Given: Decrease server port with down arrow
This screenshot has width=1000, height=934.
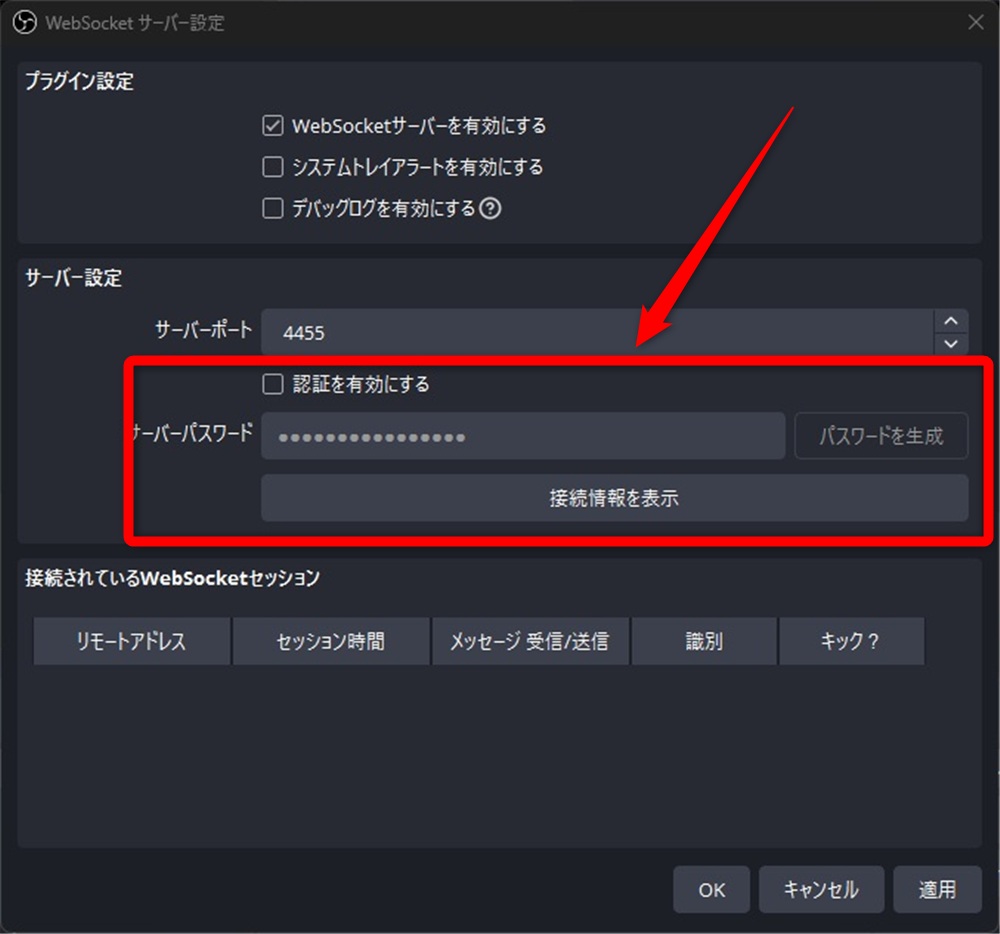Looking at the screenshot, I should 951,344.
